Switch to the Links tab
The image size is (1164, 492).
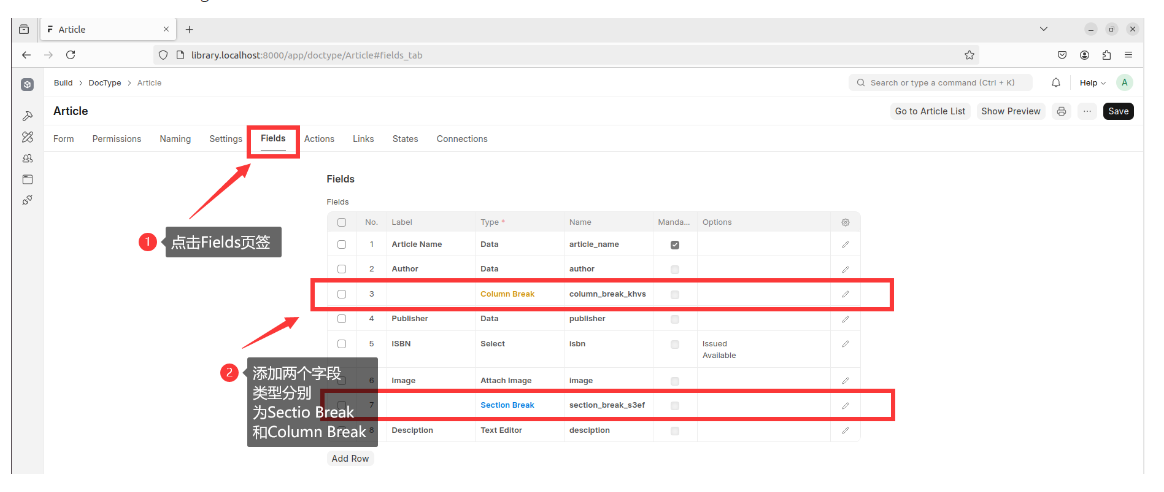[363, 139]
